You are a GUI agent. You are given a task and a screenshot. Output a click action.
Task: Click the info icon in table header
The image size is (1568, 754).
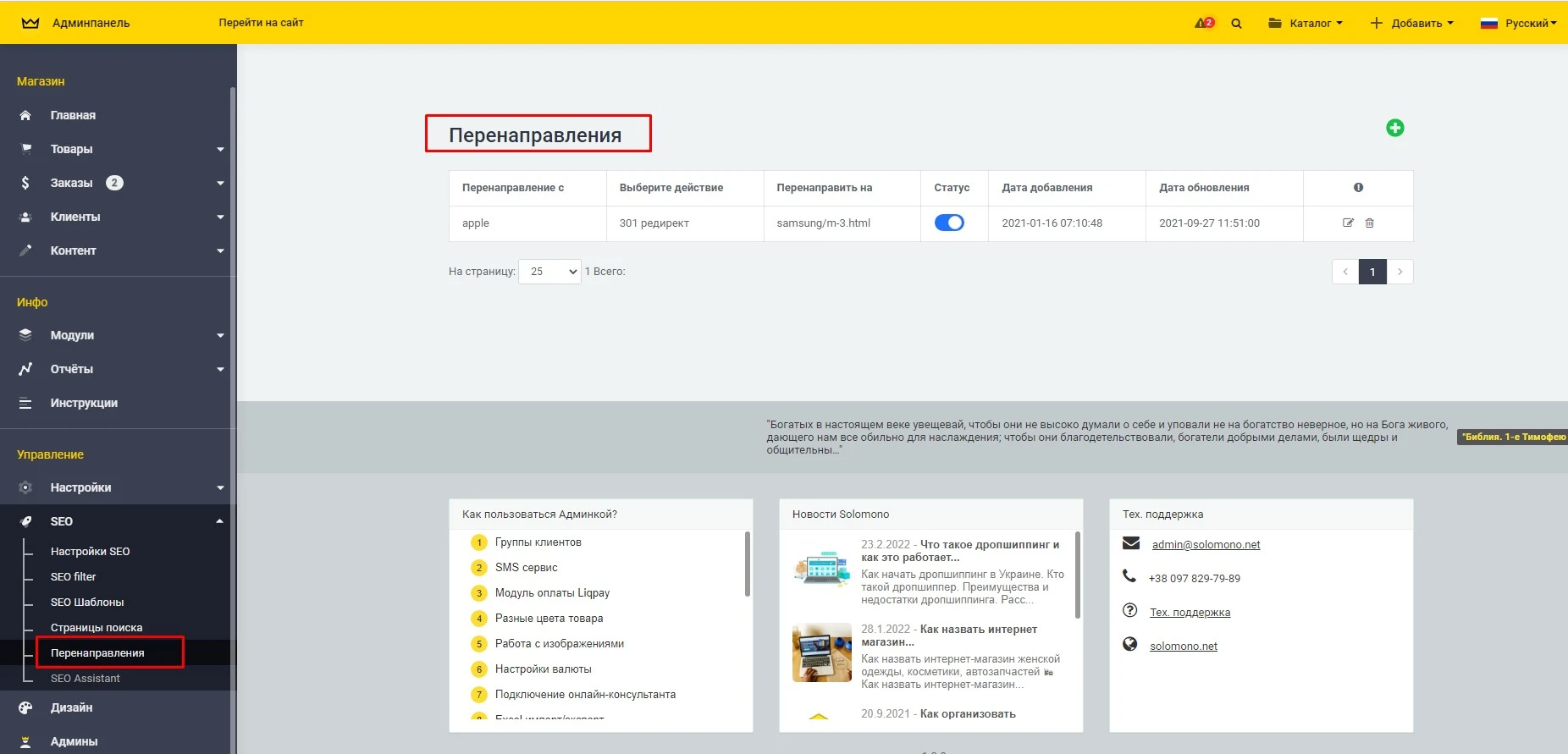pyautogui.click(x=1358, y=187)
